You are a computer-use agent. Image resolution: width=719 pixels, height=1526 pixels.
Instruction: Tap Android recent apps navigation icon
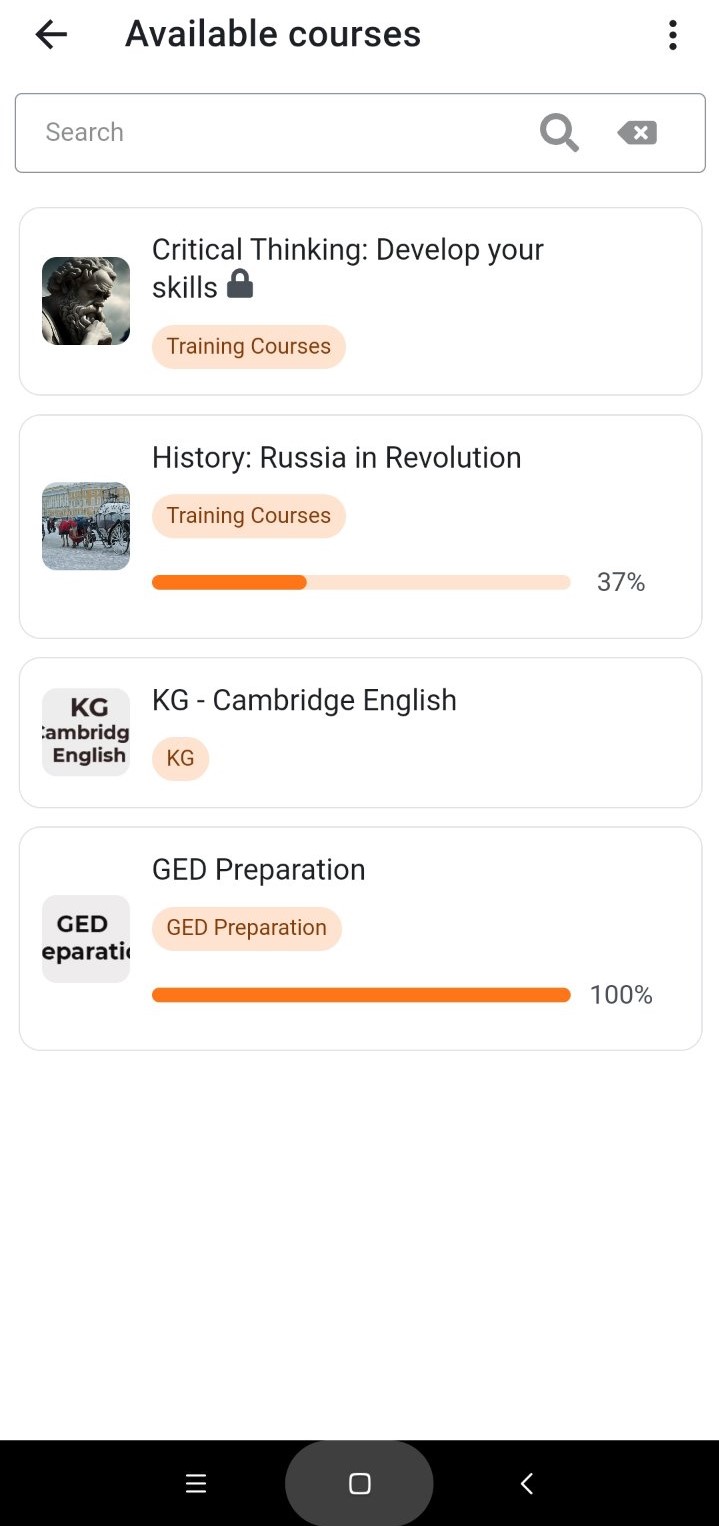[196, 1484]
